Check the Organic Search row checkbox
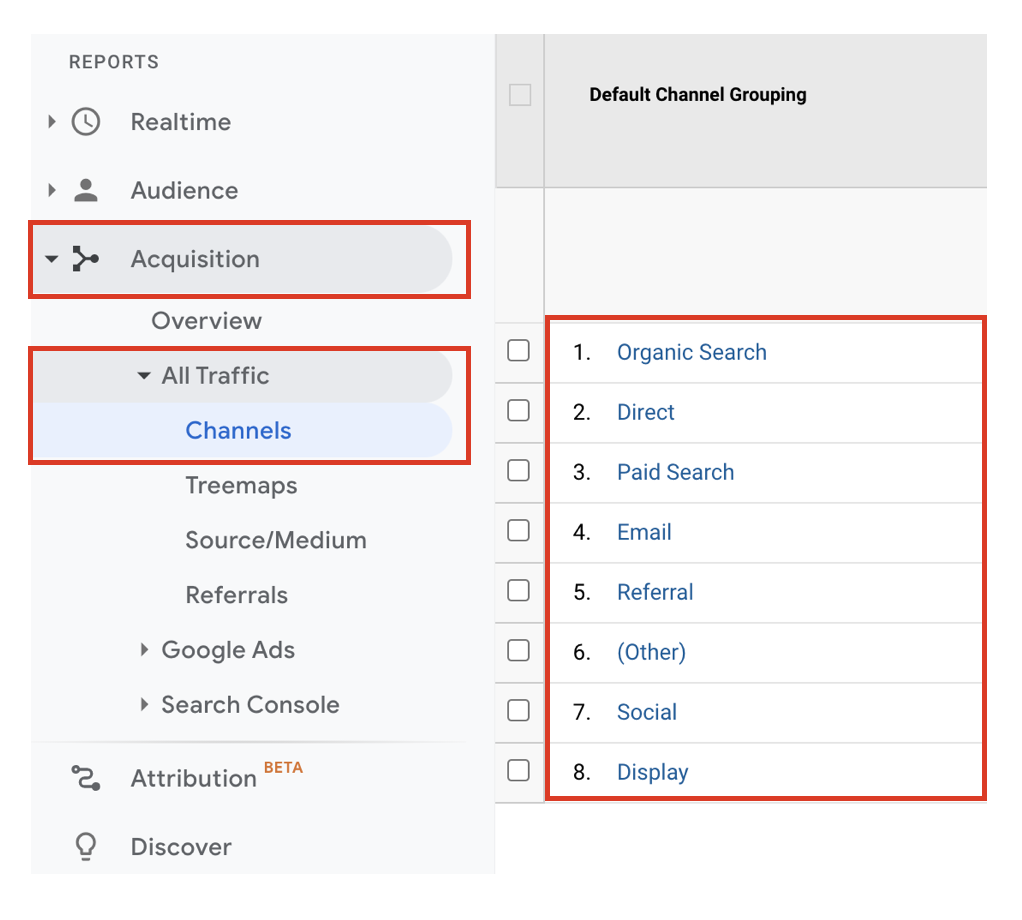The width and height of the screenshot is (1022, 920). (x=518, y=351)
